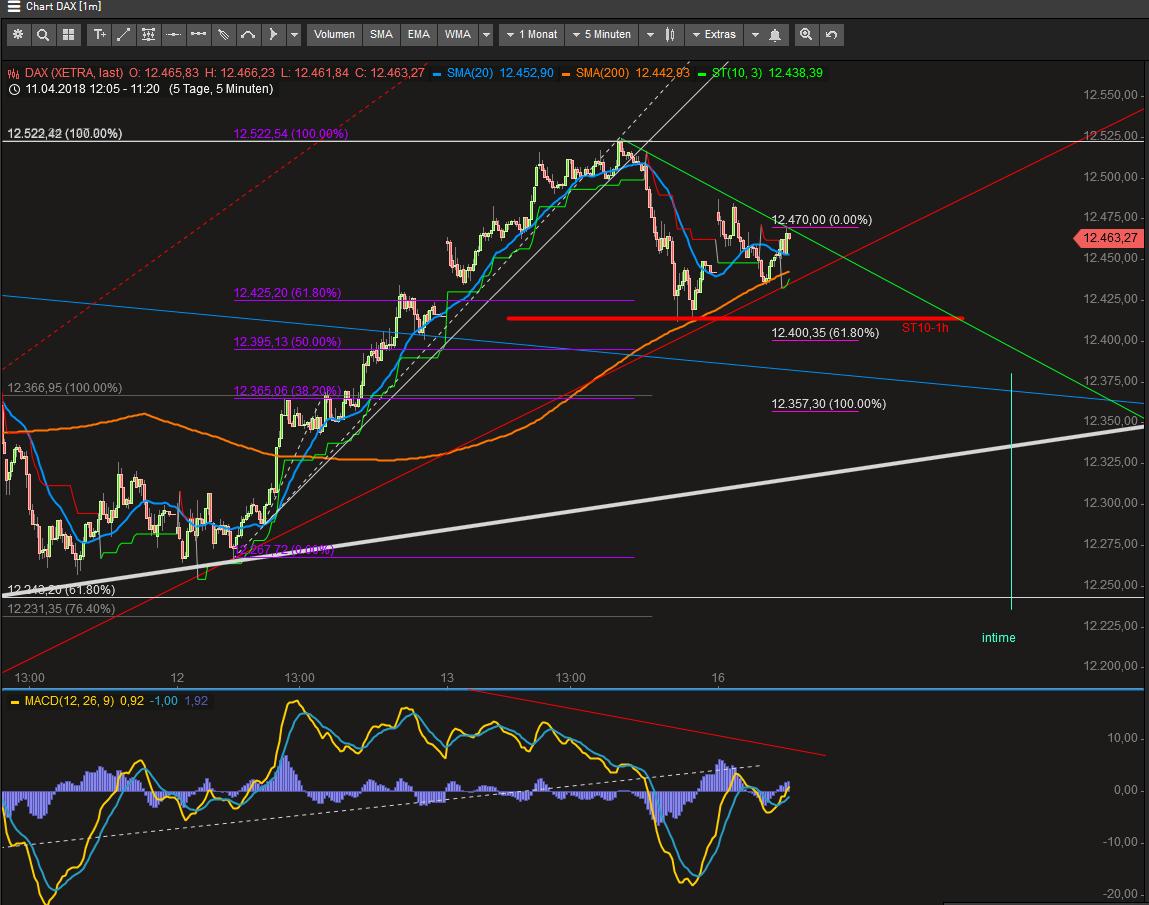Open the chart settings gear icon
This screenshot has height=905, width=1149.
(x=18, y=34)
